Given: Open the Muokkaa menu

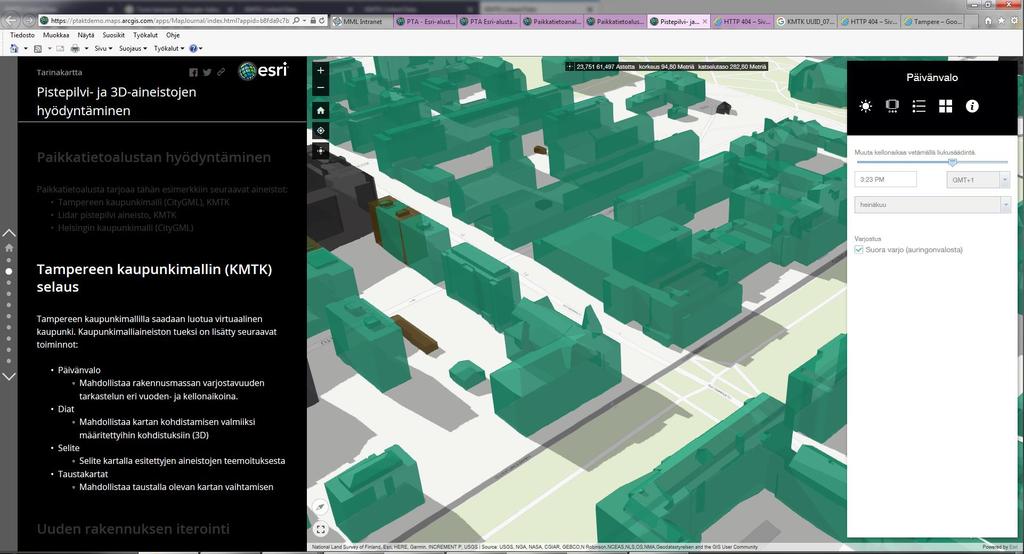Looking at the screenshot, I should click(56, 35).
